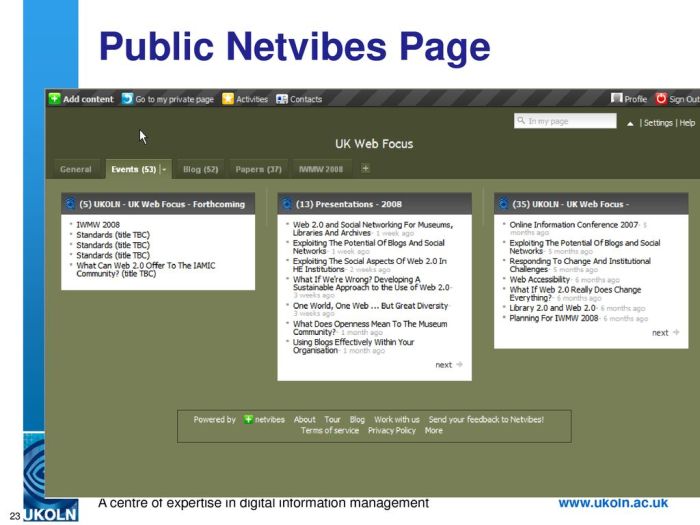Viewport: 700px width, 525px height.
Task: Open Terms of service link
Action: pos(329,430)
